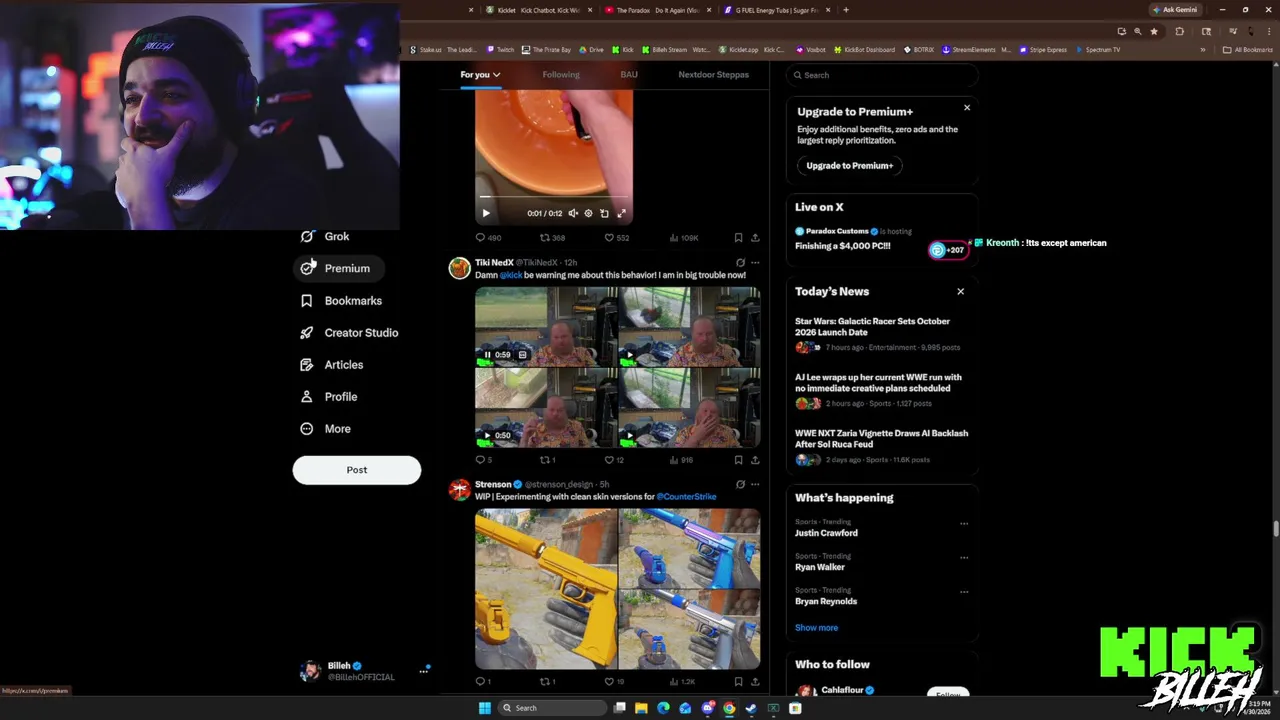Image resolution: width=1280 pixels, height=720 pixels.
Task: Switch to the Following tab
Action: [561, 75]
